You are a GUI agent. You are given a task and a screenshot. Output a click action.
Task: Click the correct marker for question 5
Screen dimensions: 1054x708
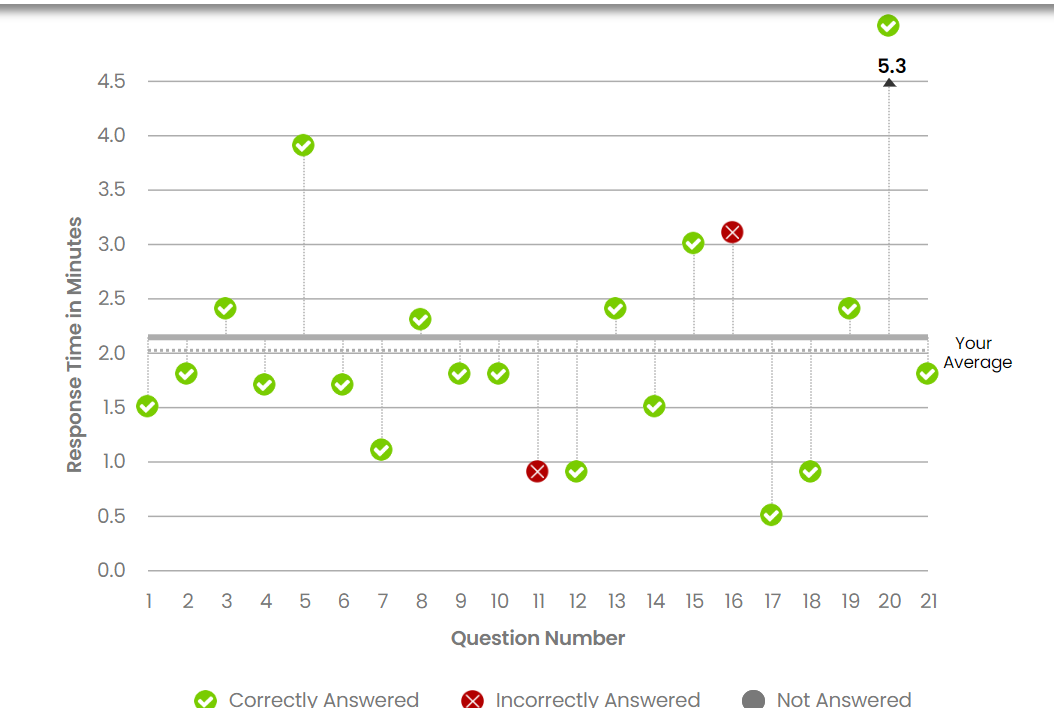303,146
